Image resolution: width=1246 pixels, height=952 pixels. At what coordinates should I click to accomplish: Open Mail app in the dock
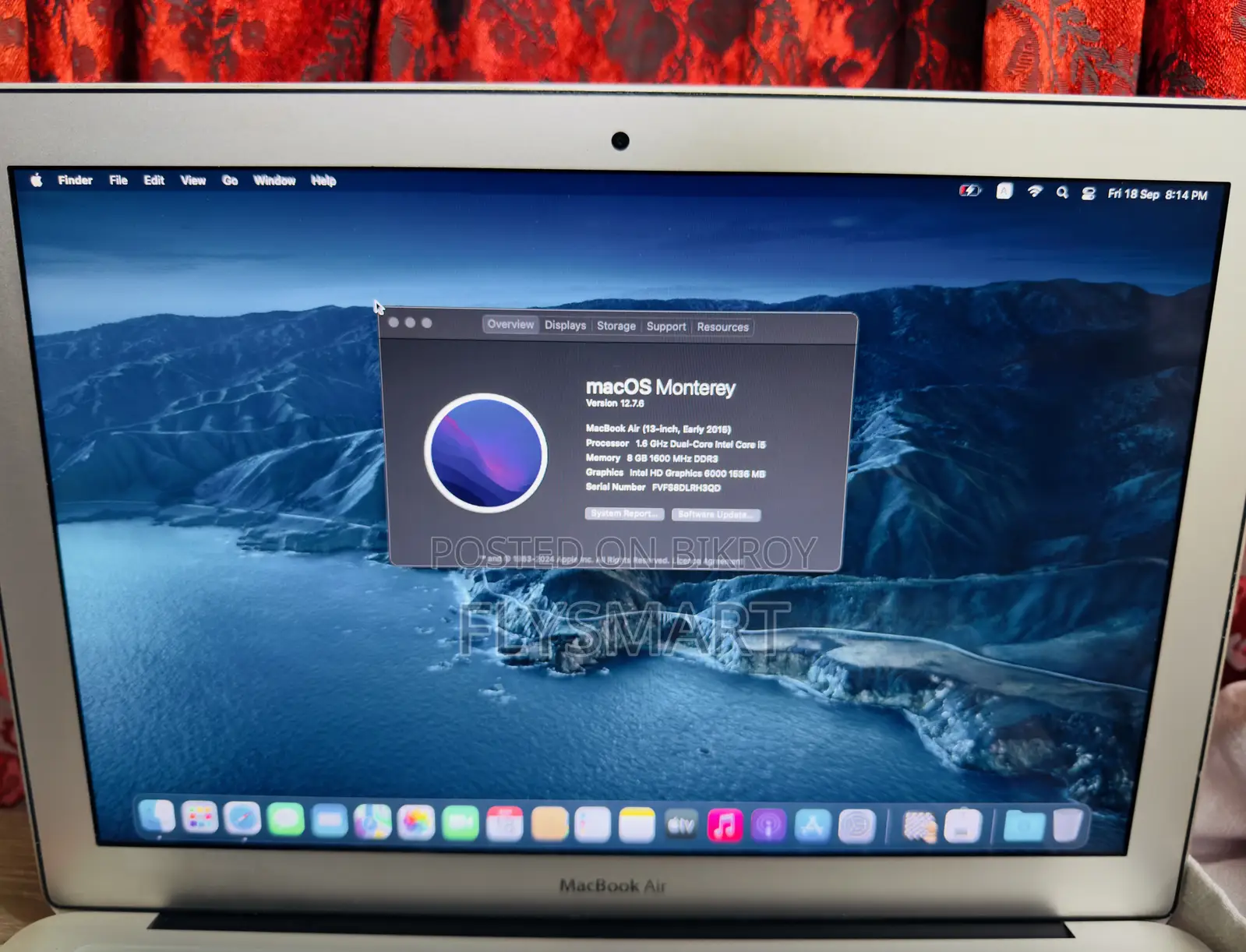(x=330, y=820)
